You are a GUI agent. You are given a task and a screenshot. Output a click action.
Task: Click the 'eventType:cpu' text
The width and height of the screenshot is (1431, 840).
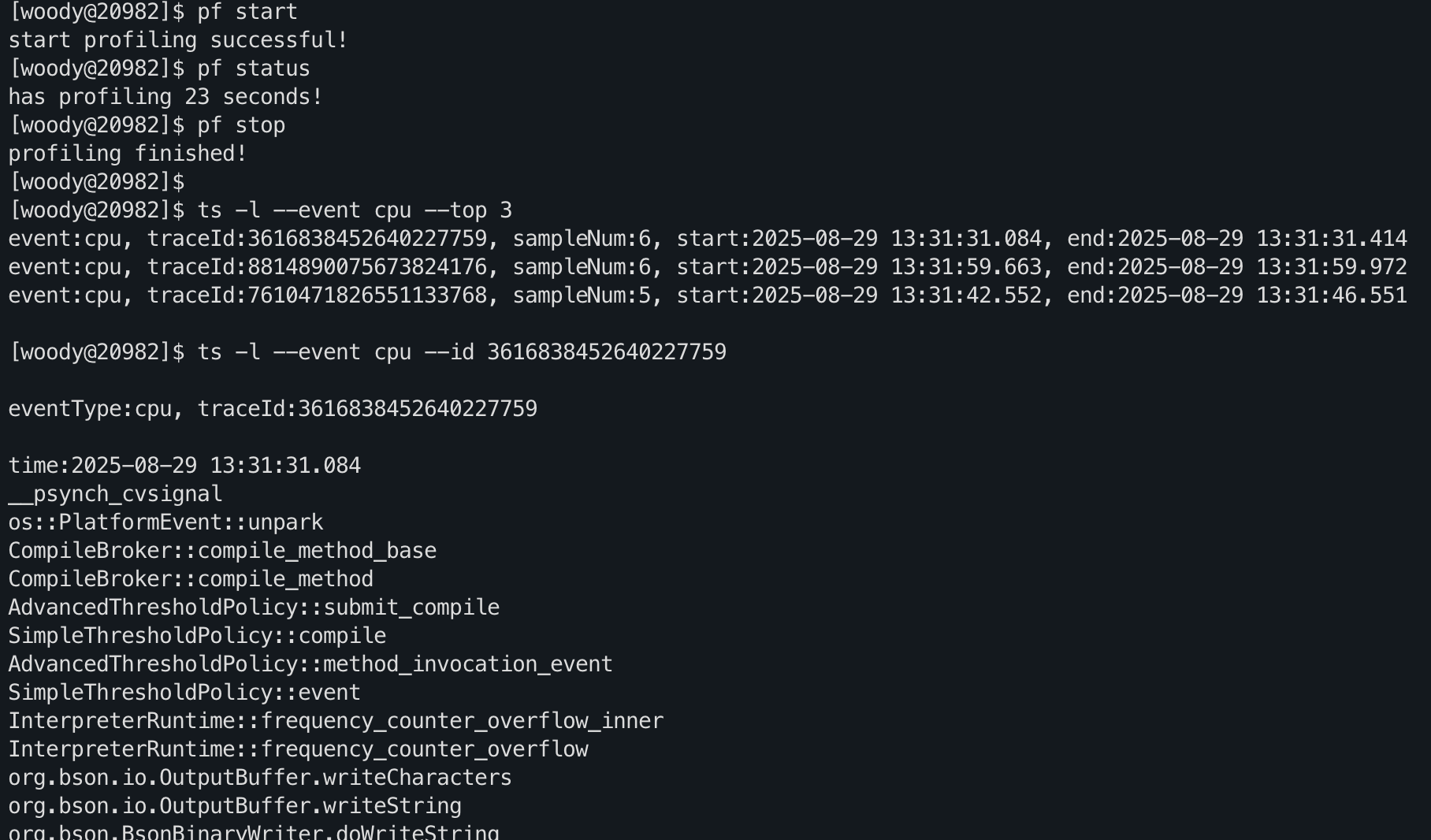(90, 409)
